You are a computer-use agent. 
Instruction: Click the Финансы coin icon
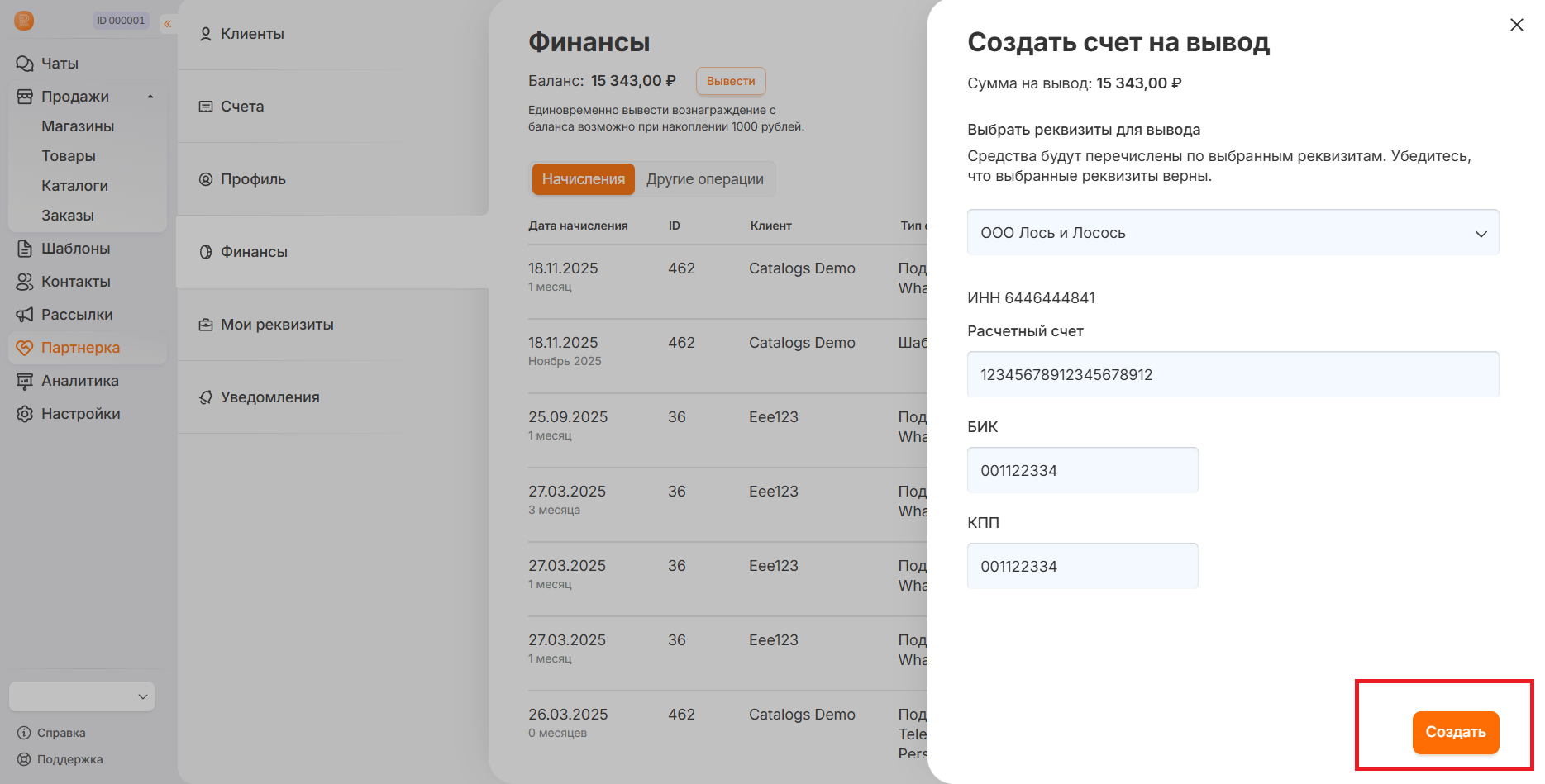click(206, 252)
